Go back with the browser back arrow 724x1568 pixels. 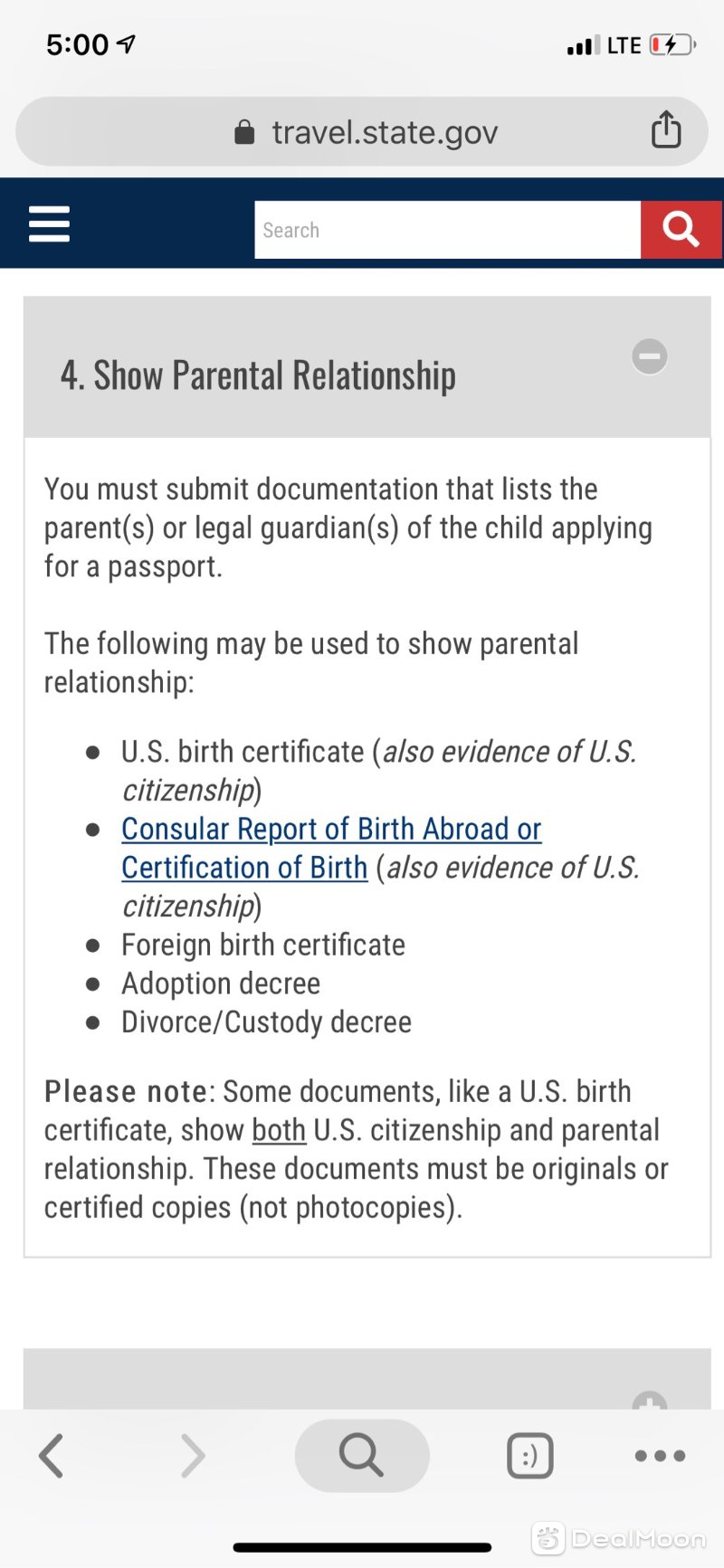pos(52,1456)
